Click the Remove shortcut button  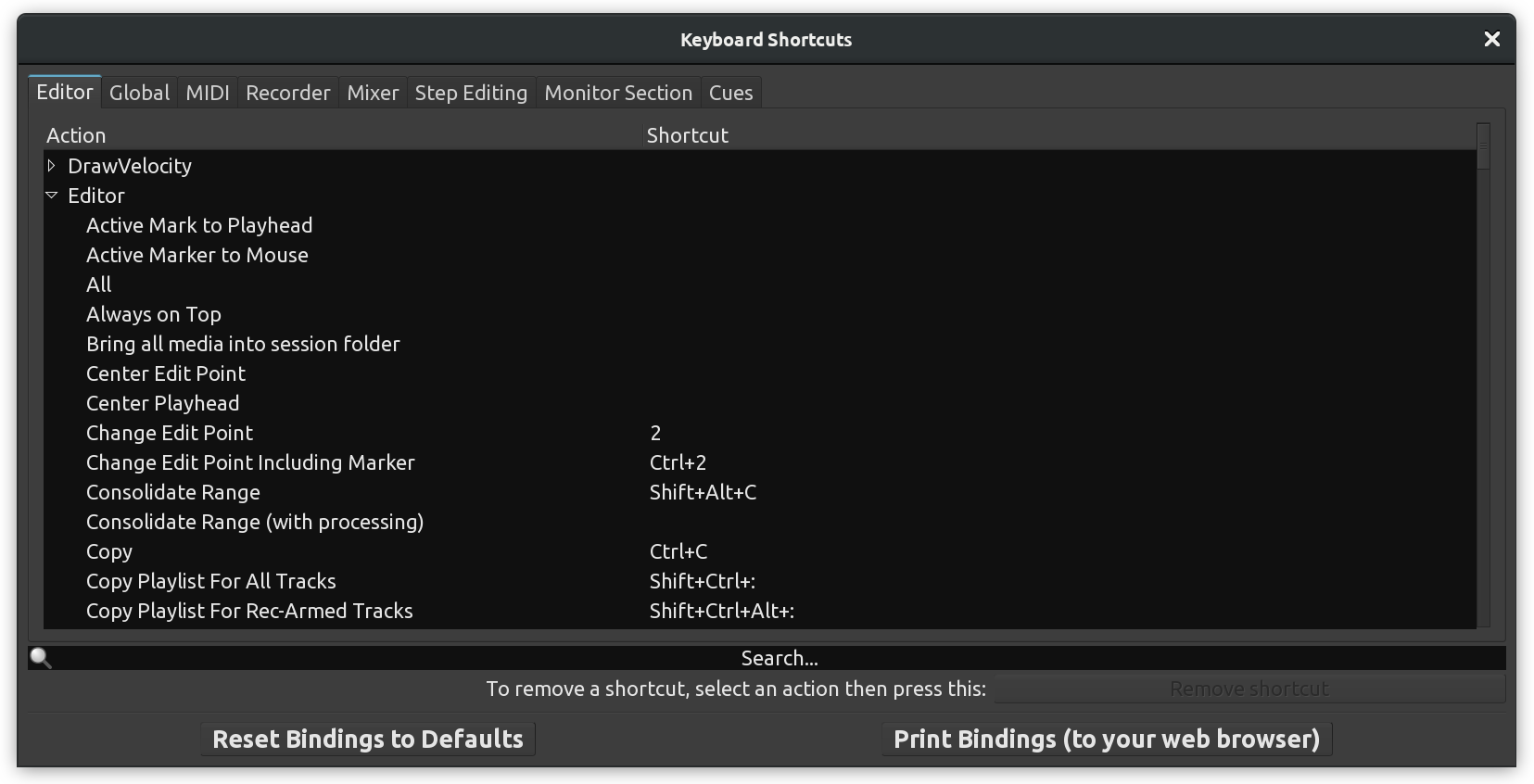[1249, 689]
